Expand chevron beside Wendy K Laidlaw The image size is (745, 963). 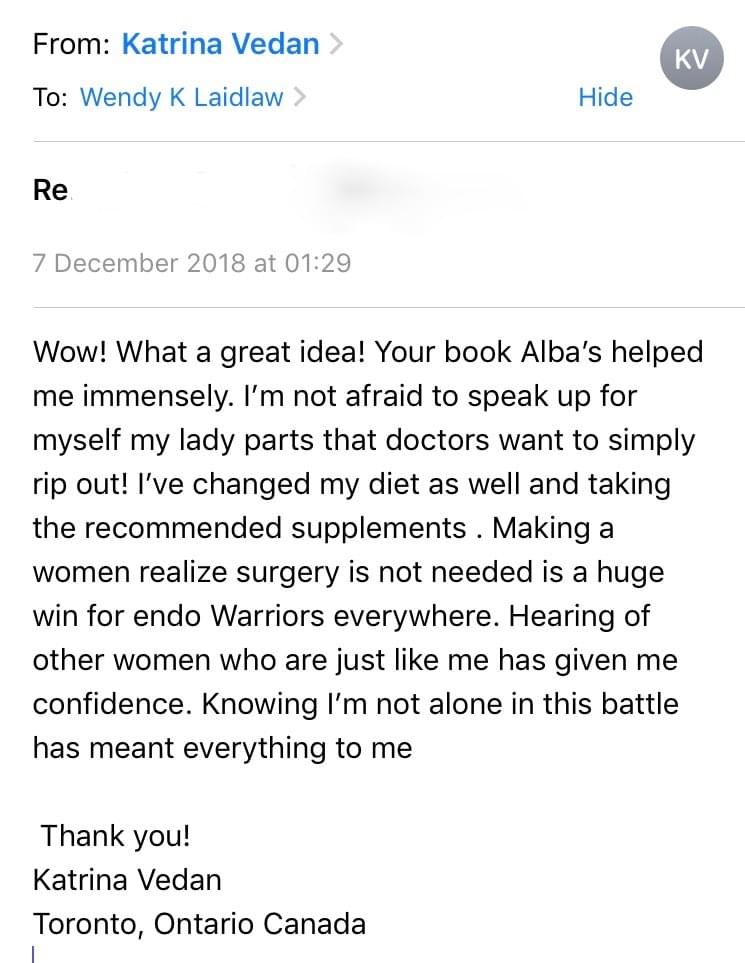coord(298,97)
